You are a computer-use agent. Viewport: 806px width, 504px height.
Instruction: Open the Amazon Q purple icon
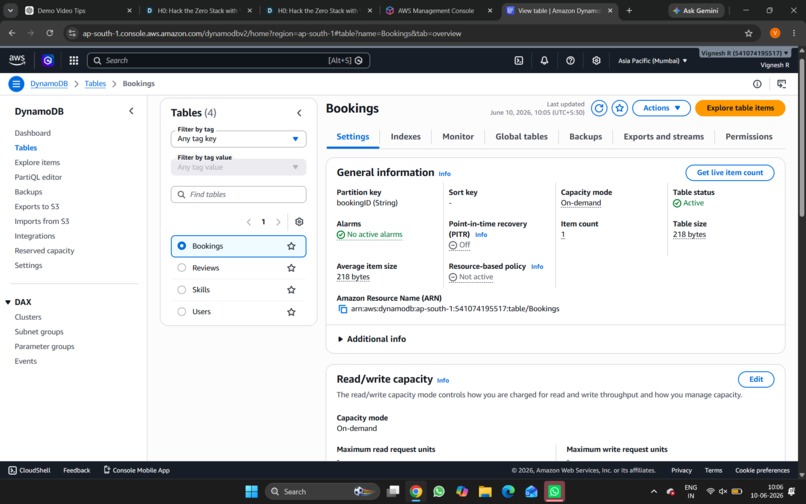pos(48,61)
